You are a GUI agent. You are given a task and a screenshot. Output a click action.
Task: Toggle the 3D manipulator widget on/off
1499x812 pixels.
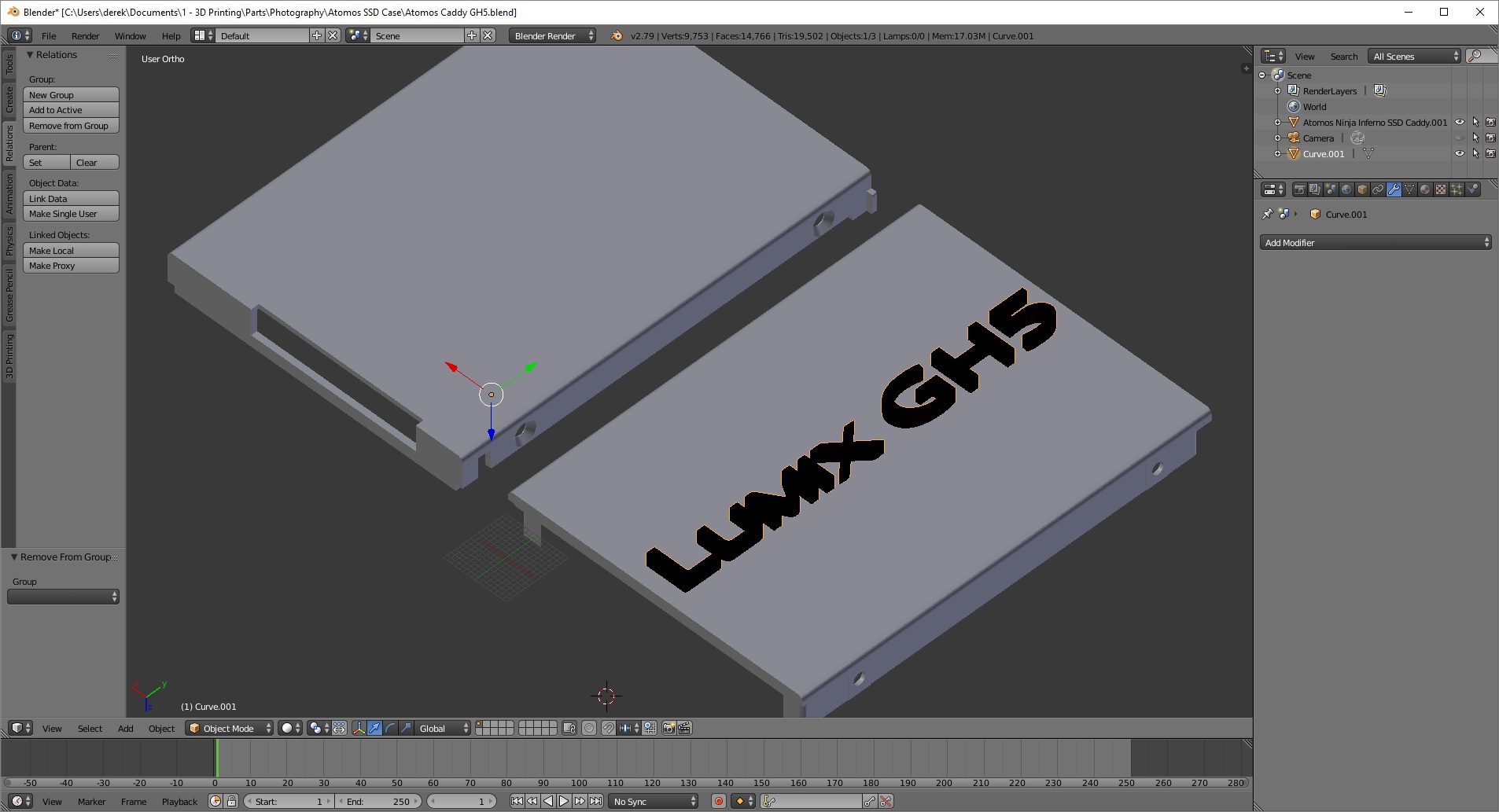pos(359,728)
